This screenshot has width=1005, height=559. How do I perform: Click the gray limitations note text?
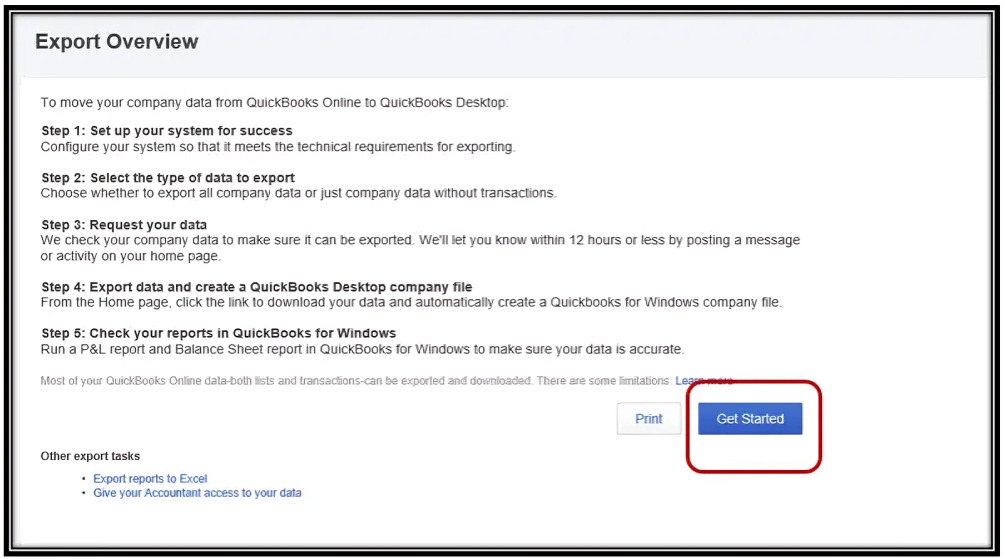click(355, 381)
